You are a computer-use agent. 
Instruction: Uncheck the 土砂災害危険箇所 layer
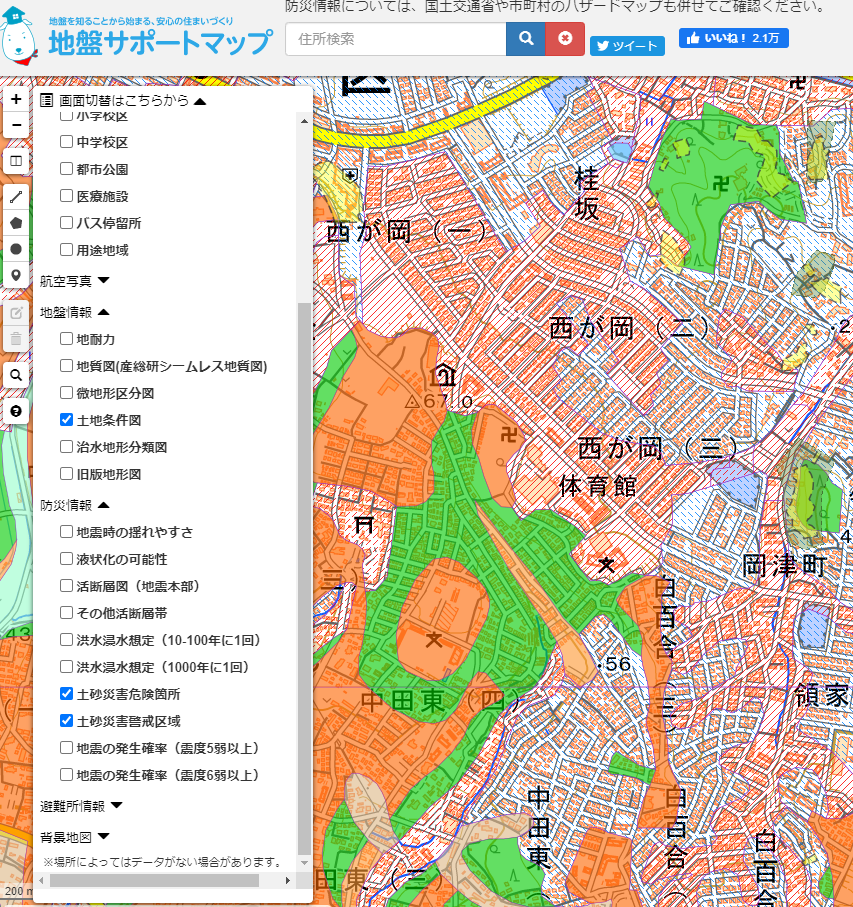[67, 694]
